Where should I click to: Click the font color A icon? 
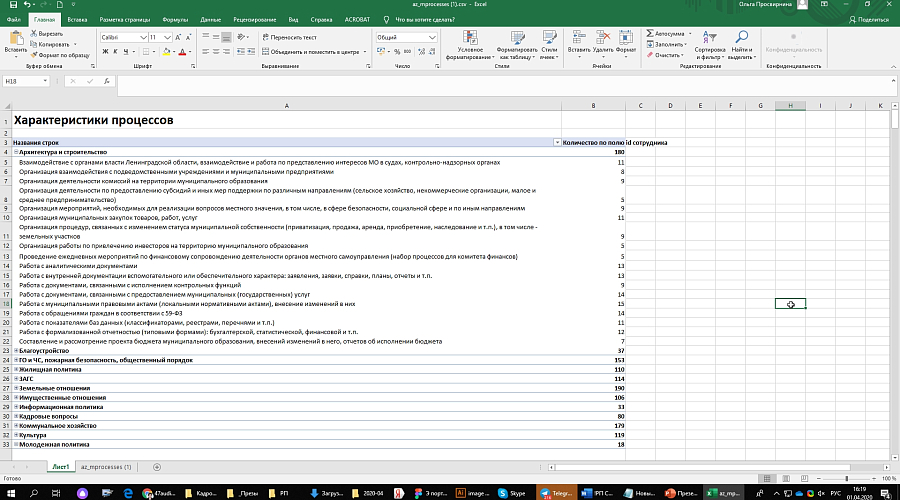point(182,52)
